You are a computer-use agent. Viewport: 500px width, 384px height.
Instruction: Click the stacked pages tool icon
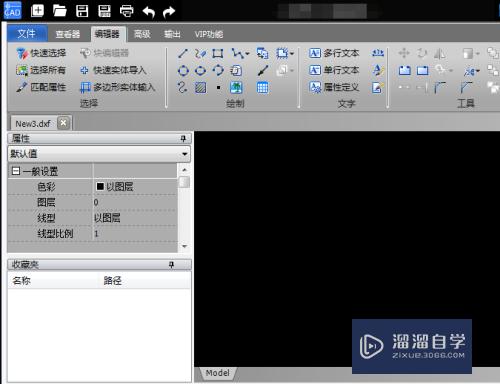pyautogui.click(x=236, y=71)
